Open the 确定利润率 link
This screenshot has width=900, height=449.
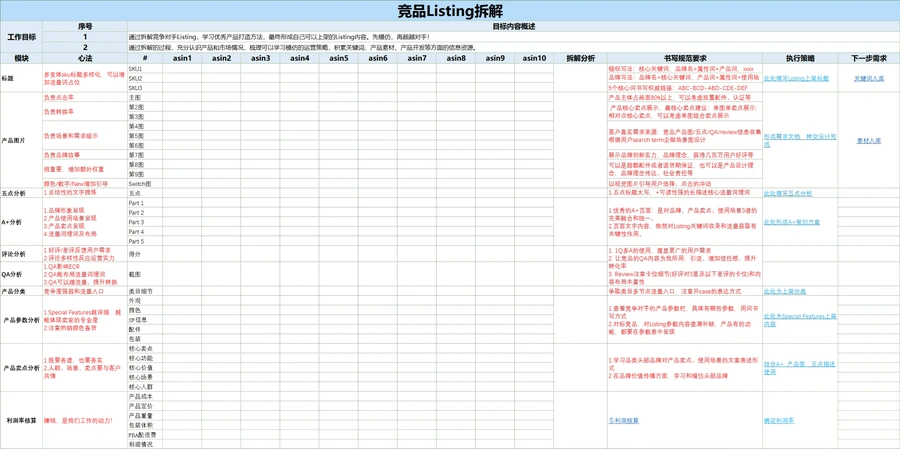(779, 420)
